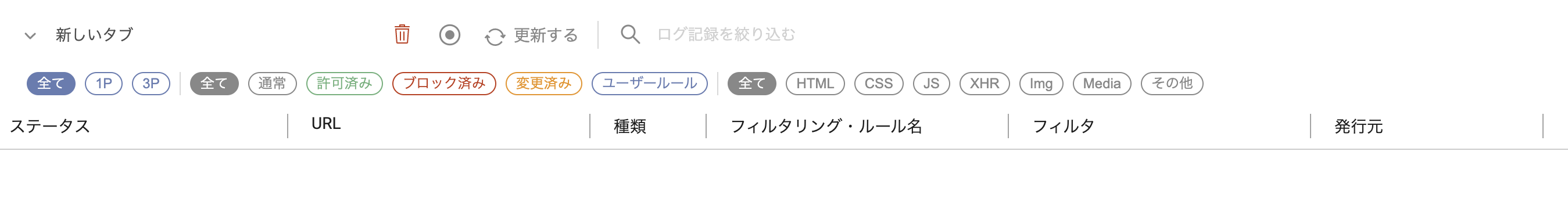1568x223 pixels.
Task: Click the magnifier search icon
Action: click(x=629, y=35)
